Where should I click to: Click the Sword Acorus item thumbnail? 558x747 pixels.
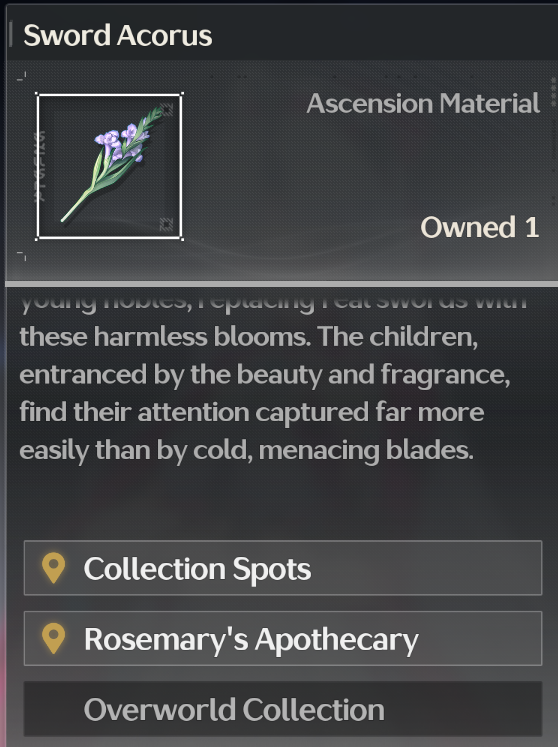[x=110, y=166]
